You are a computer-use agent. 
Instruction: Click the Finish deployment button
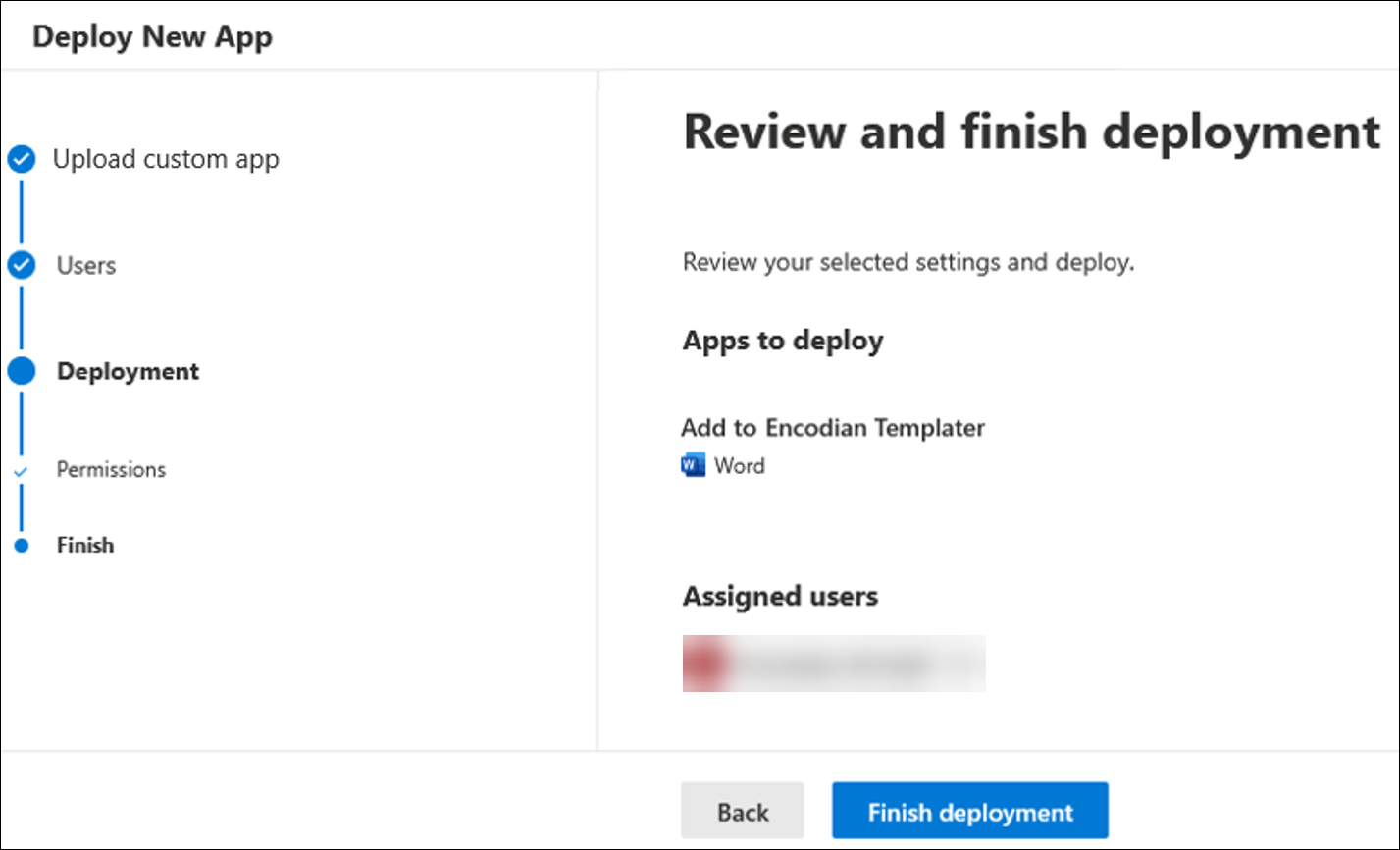(x=969, y=811)
